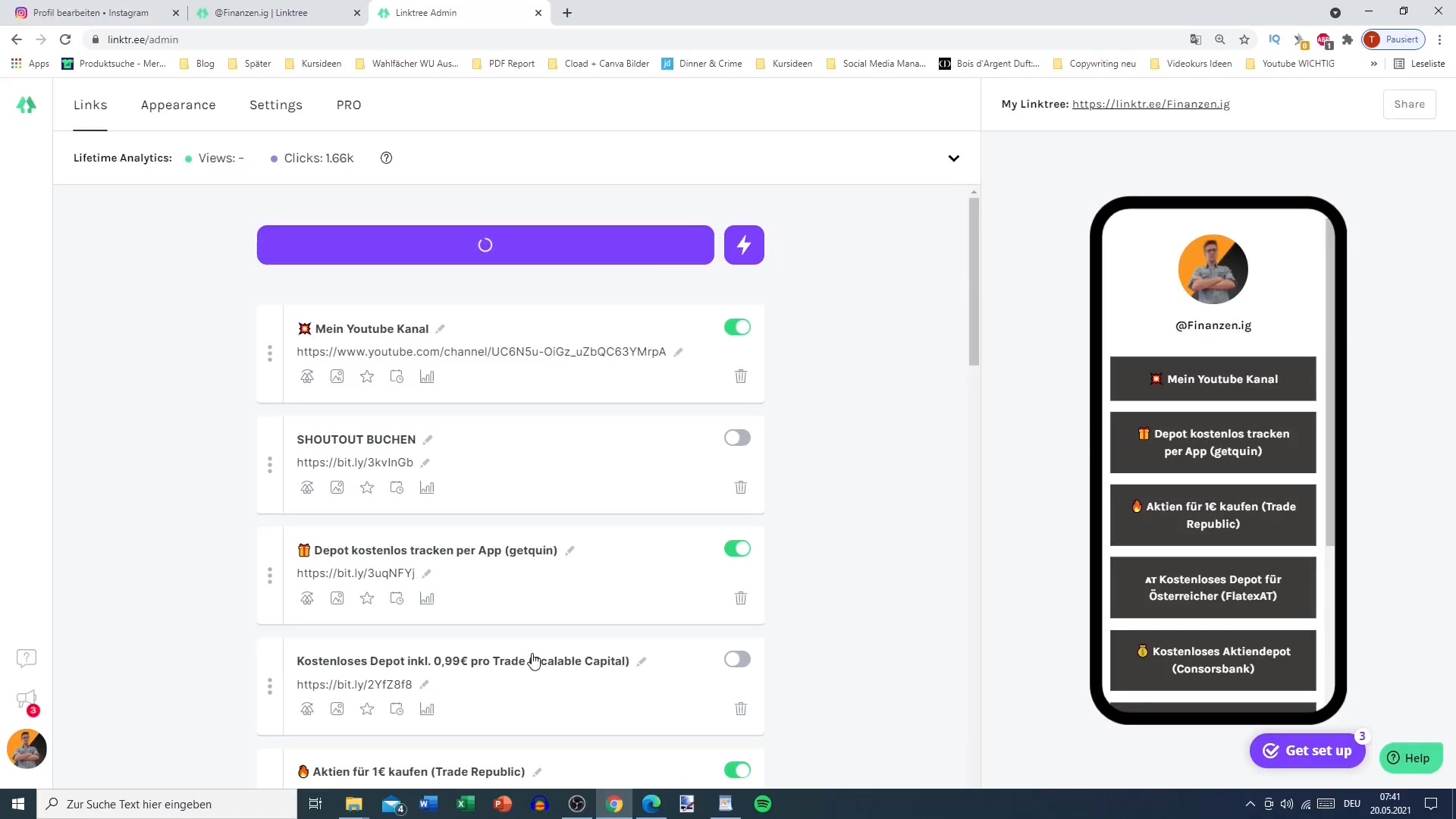Click the lightning bolt quick-add button

point(743,245)
